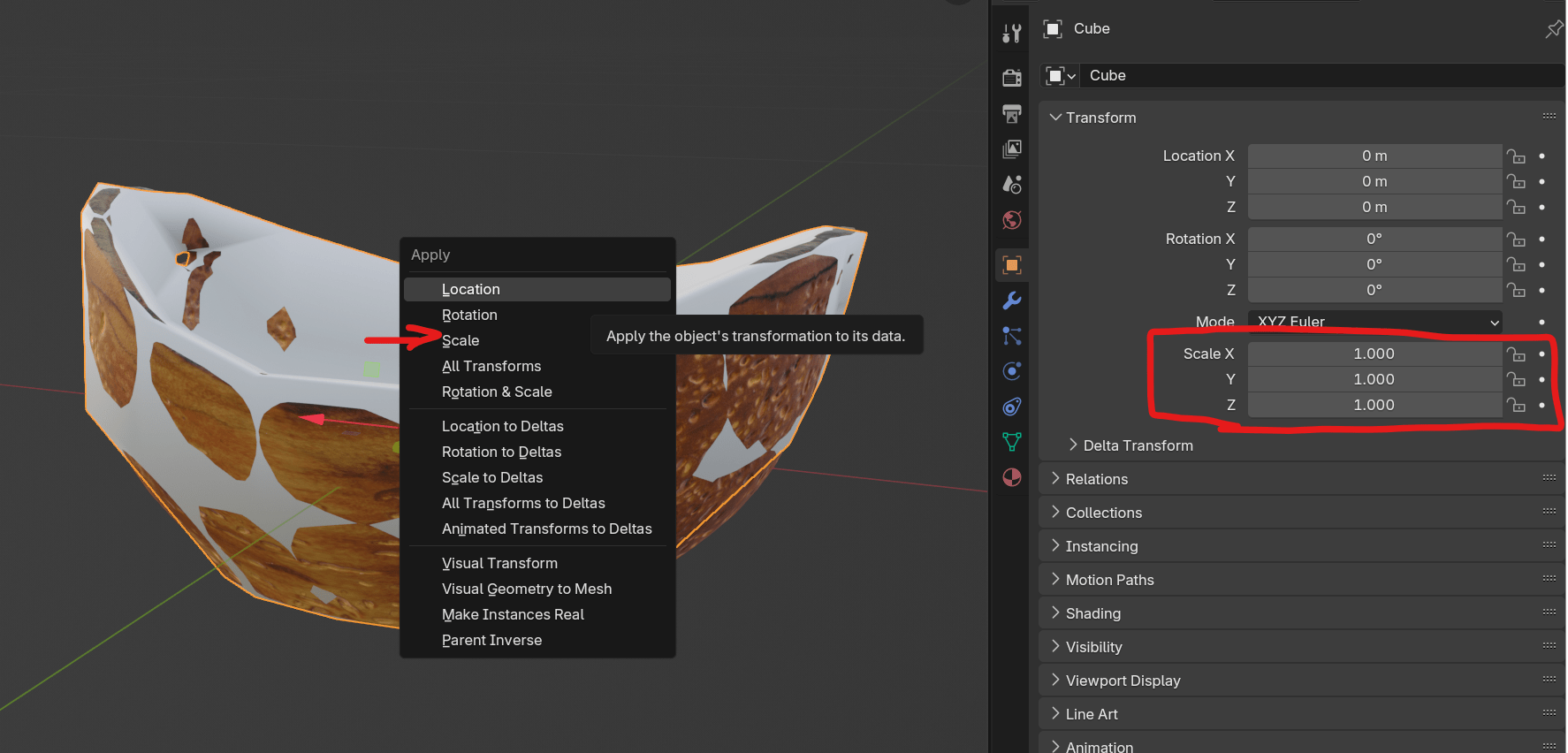Click animate dot for rotation Mode
1568x753 pixels.
tap(1541, 323)
